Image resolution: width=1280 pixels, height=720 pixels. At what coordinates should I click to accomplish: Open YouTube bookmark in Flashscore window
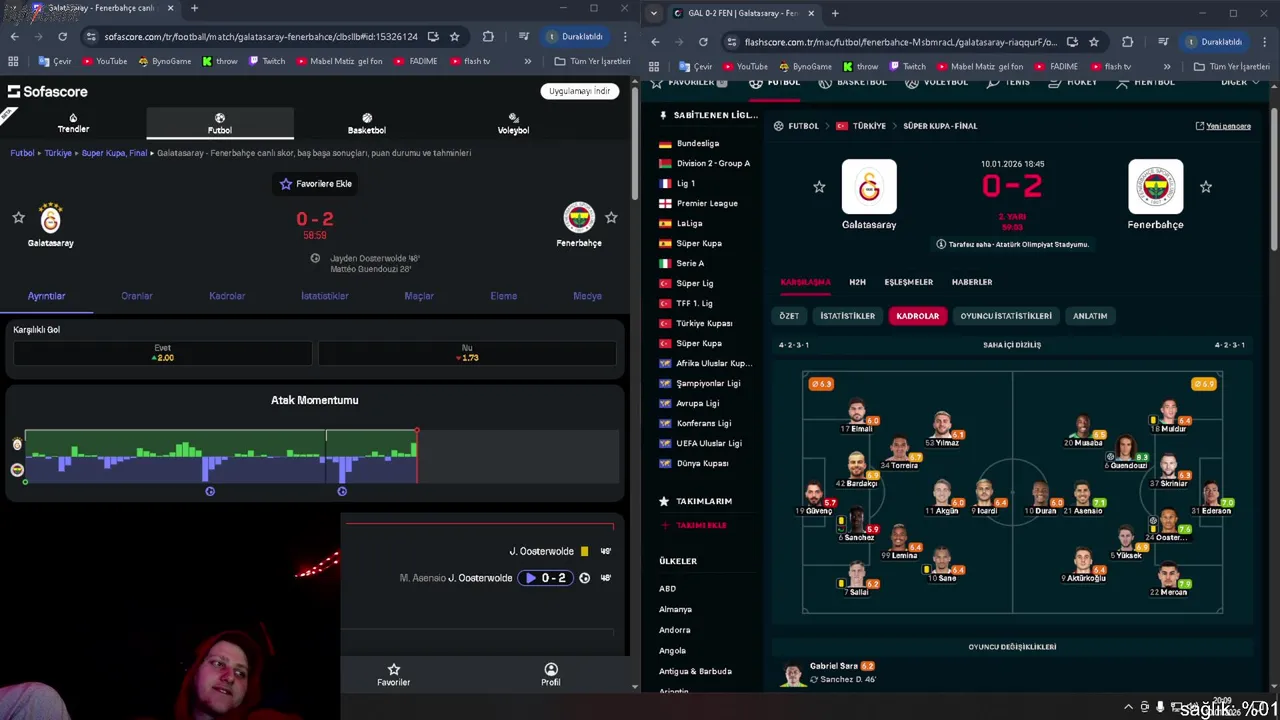tap(745, 67)
